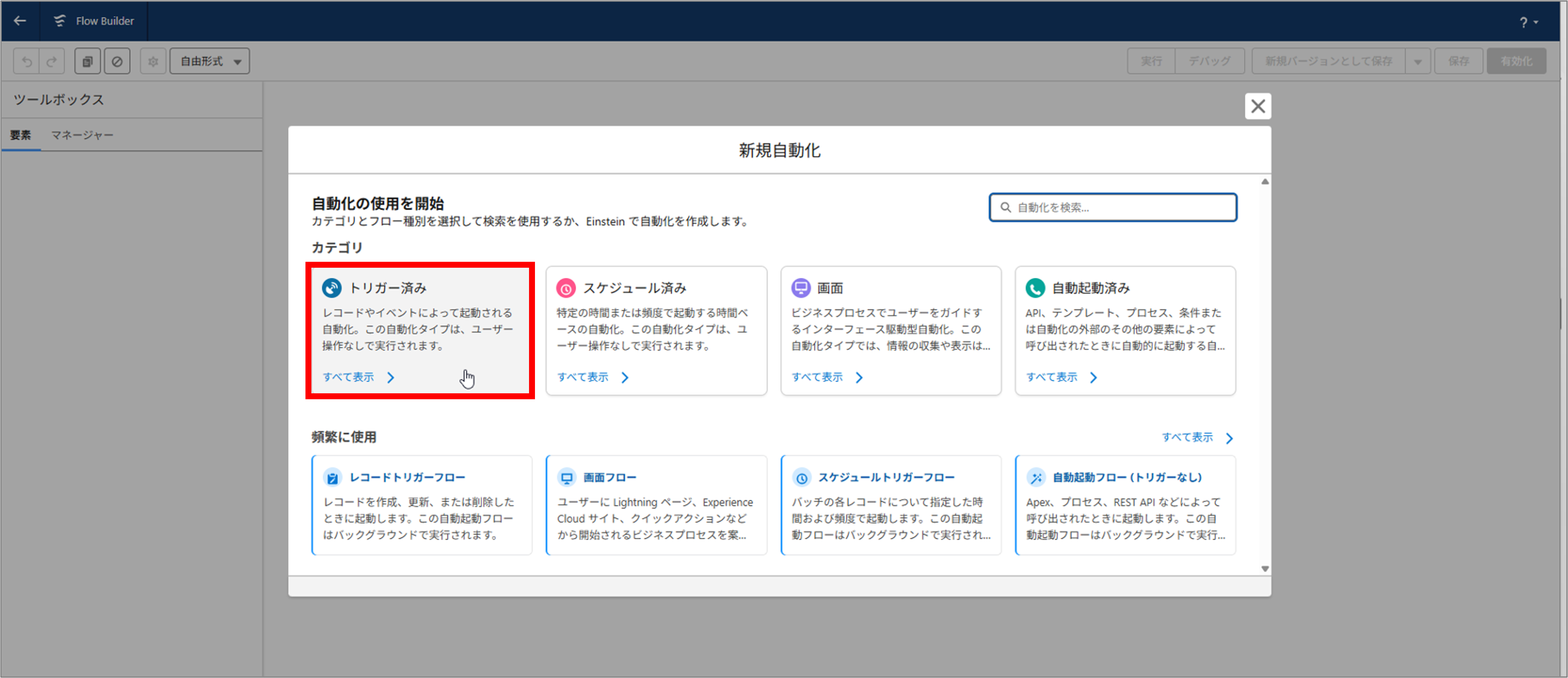Click the Redo icon in the toolbar
The image size is (1568, 678).
pos(52,61)
